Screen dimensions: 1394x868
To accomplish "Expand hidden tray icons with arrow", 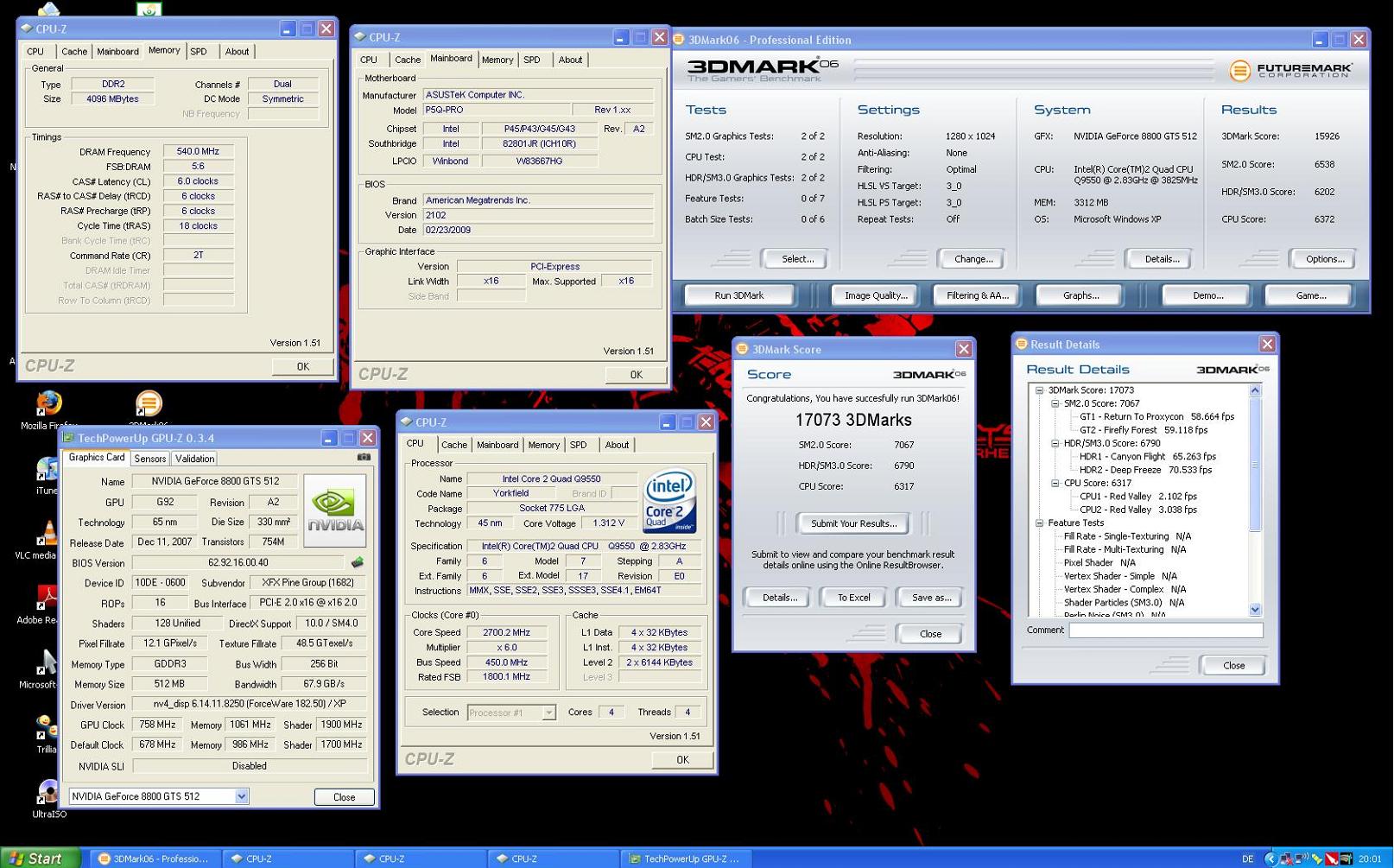I will click(x=1270, y=858).
